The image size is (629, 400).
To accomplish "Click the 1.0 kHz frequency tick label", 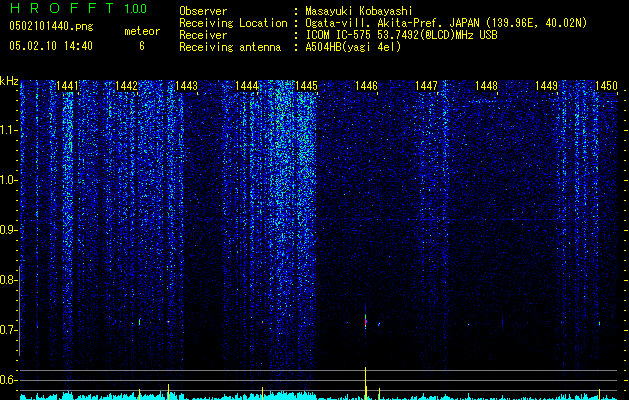I will [x=7, y=180].
